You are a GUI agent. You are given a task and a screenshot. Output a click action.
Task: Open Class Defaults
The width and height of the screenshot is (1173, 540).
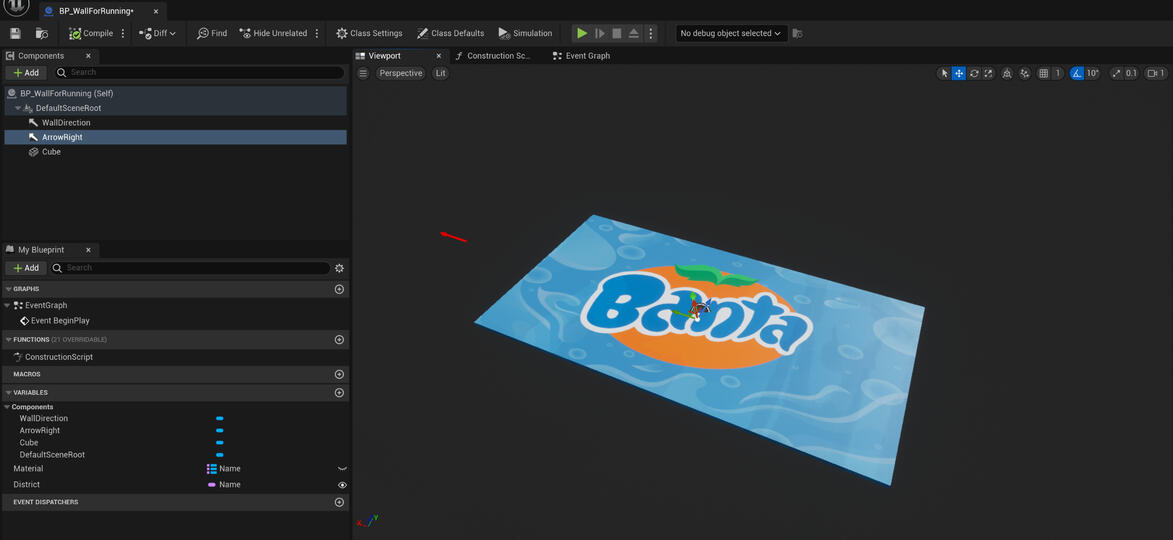pos(450,33)
